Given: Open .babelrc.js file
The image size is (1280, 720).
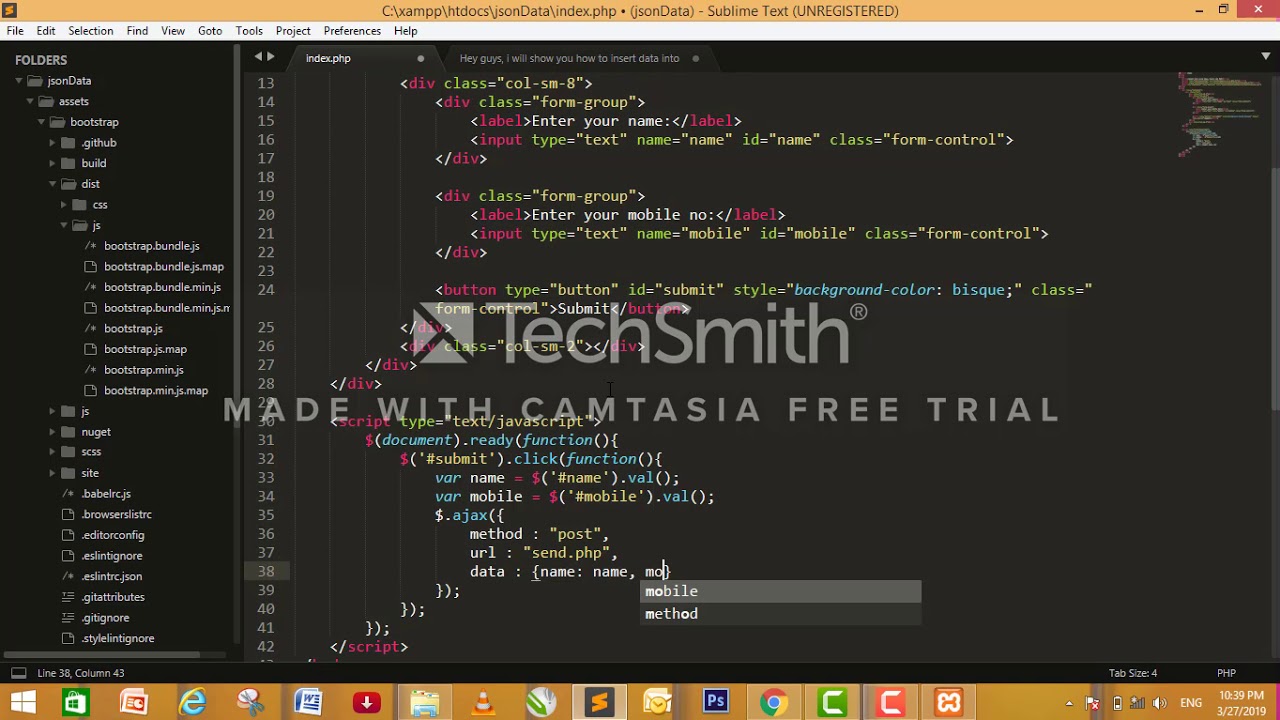Looking at the screenshot, I should coord(106,494).
